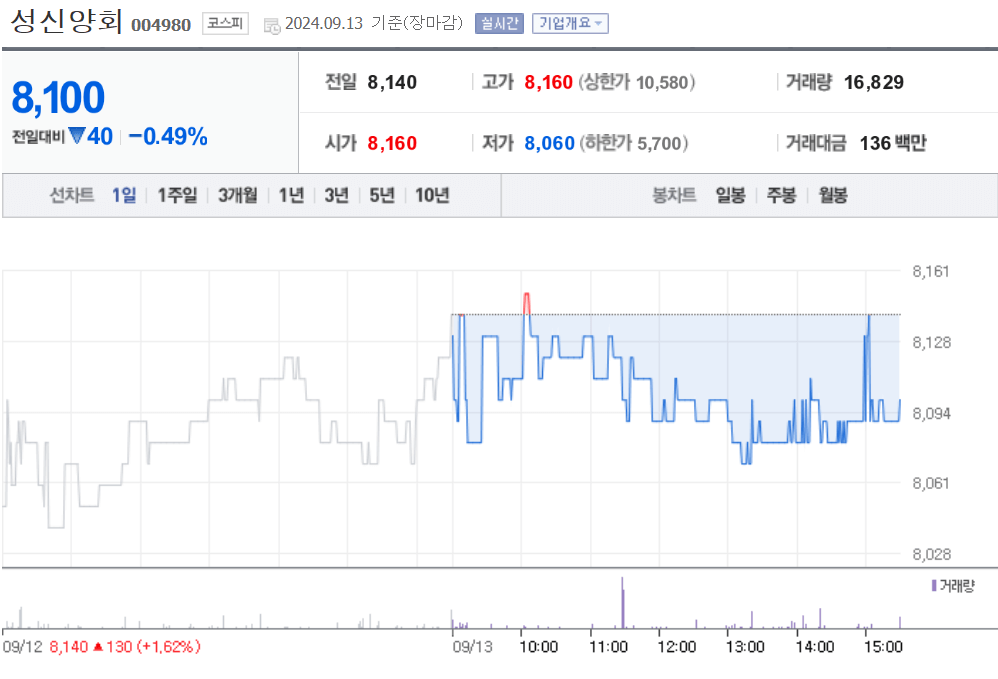The width and height of the screenshot is (998, 679).
Task: Click the 실시간 real-time button
Action: (499, 24)
